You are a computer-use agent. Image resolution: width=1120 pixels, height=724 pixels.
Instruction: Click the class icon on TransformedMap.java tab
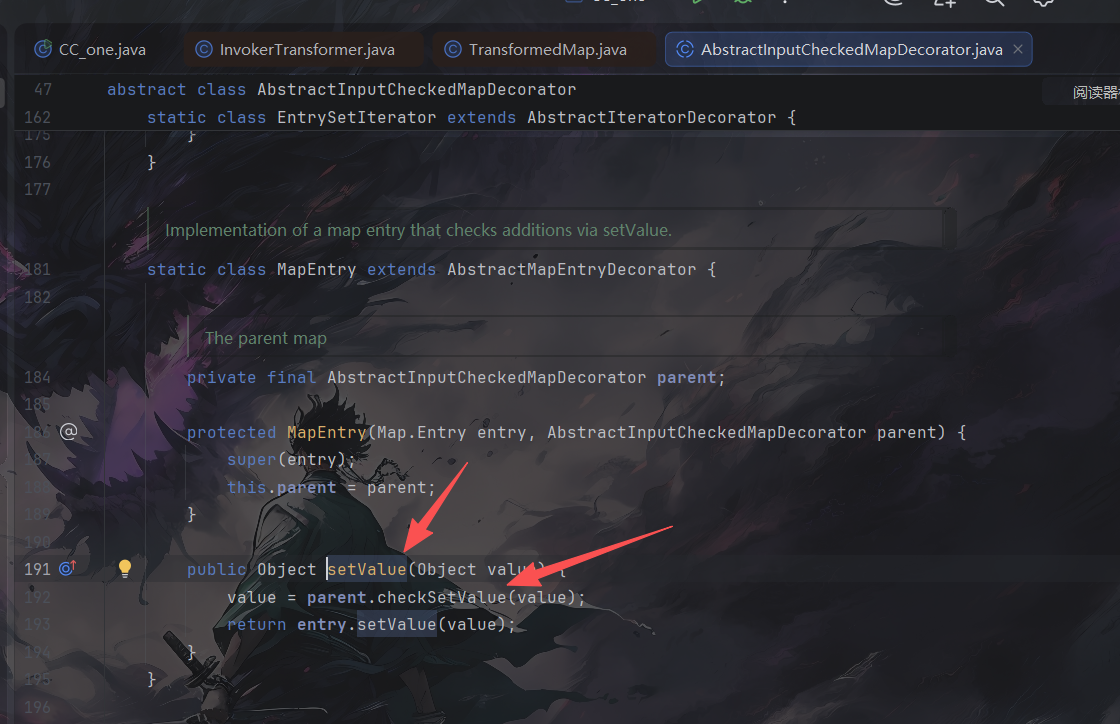pos(453,49)
